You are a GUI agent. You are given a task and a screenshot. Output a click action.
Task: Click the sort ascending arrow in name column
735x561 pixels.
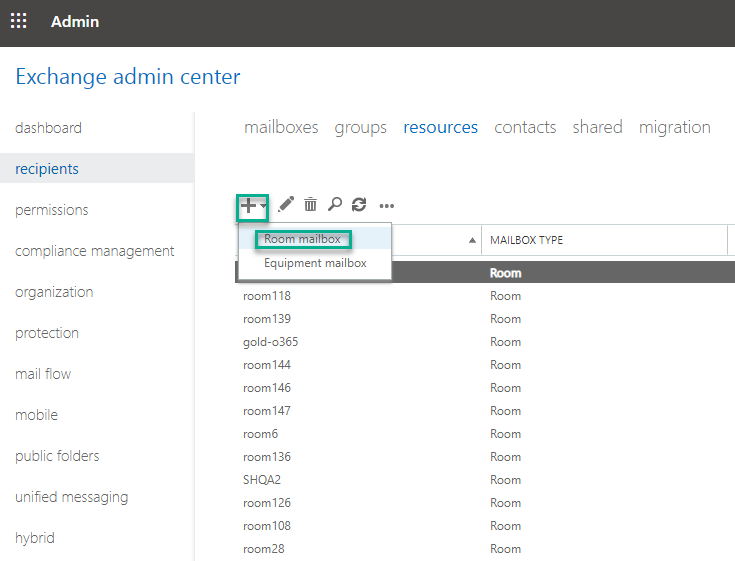[472, 240]
